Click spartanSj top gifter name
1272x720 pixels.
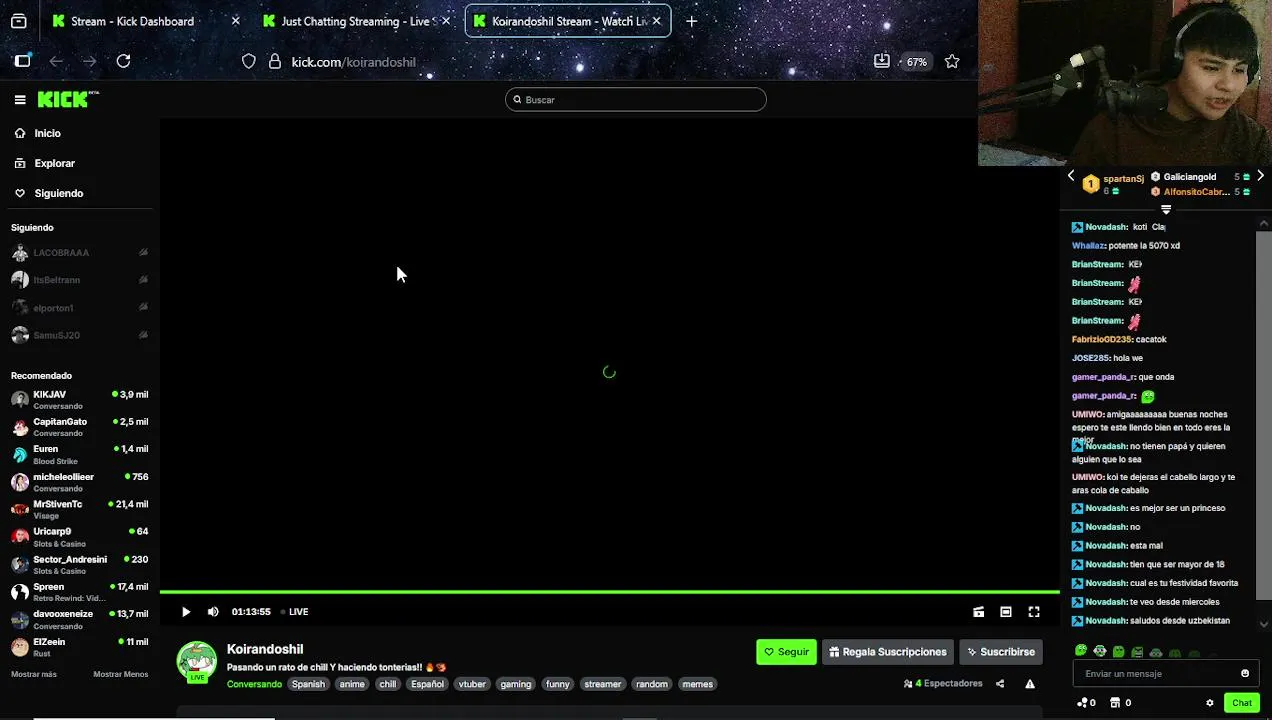tap(1123, 179)
